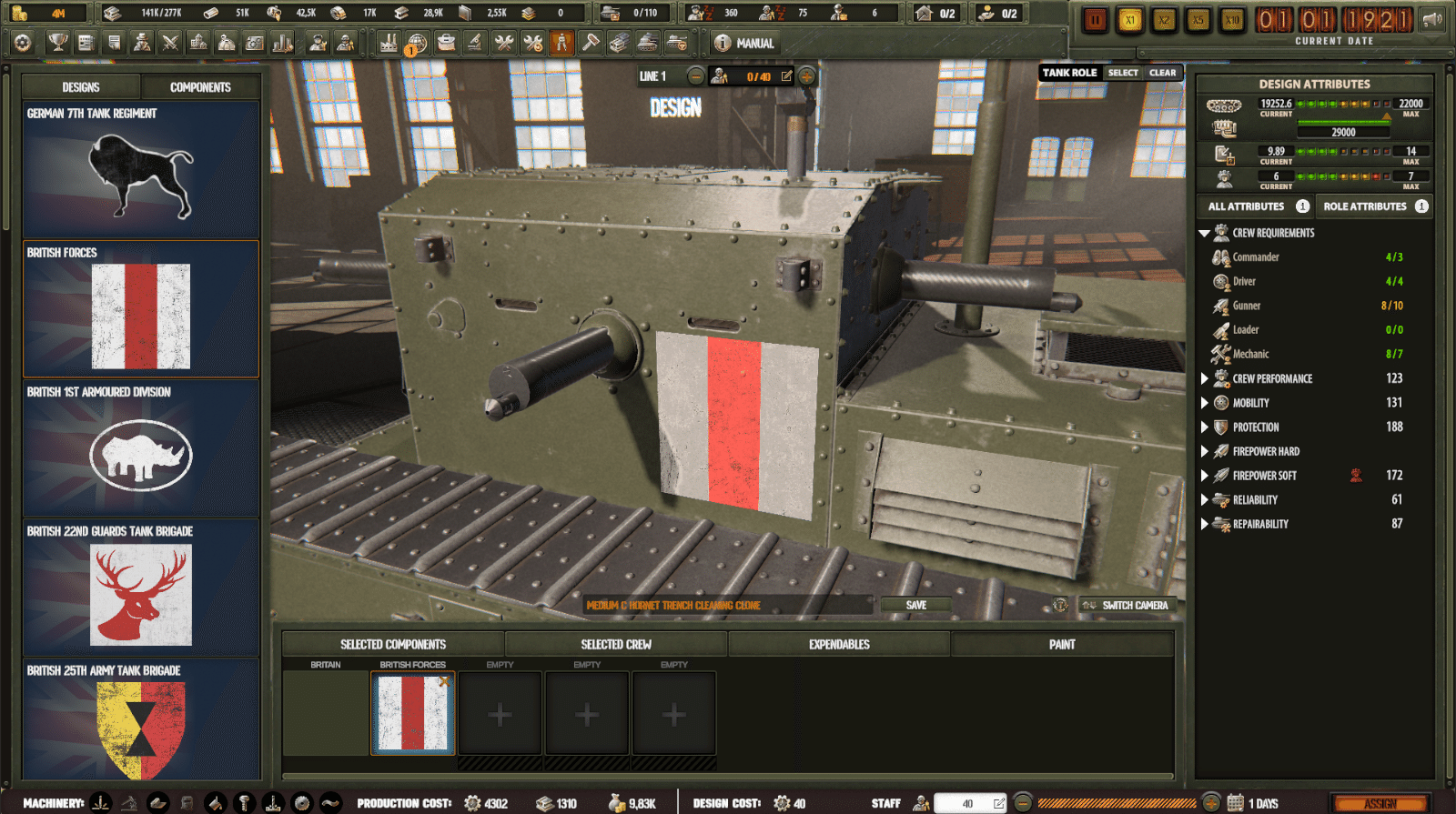
Task: Click the megaphone icon beside the date
Action: (1432, 20)
